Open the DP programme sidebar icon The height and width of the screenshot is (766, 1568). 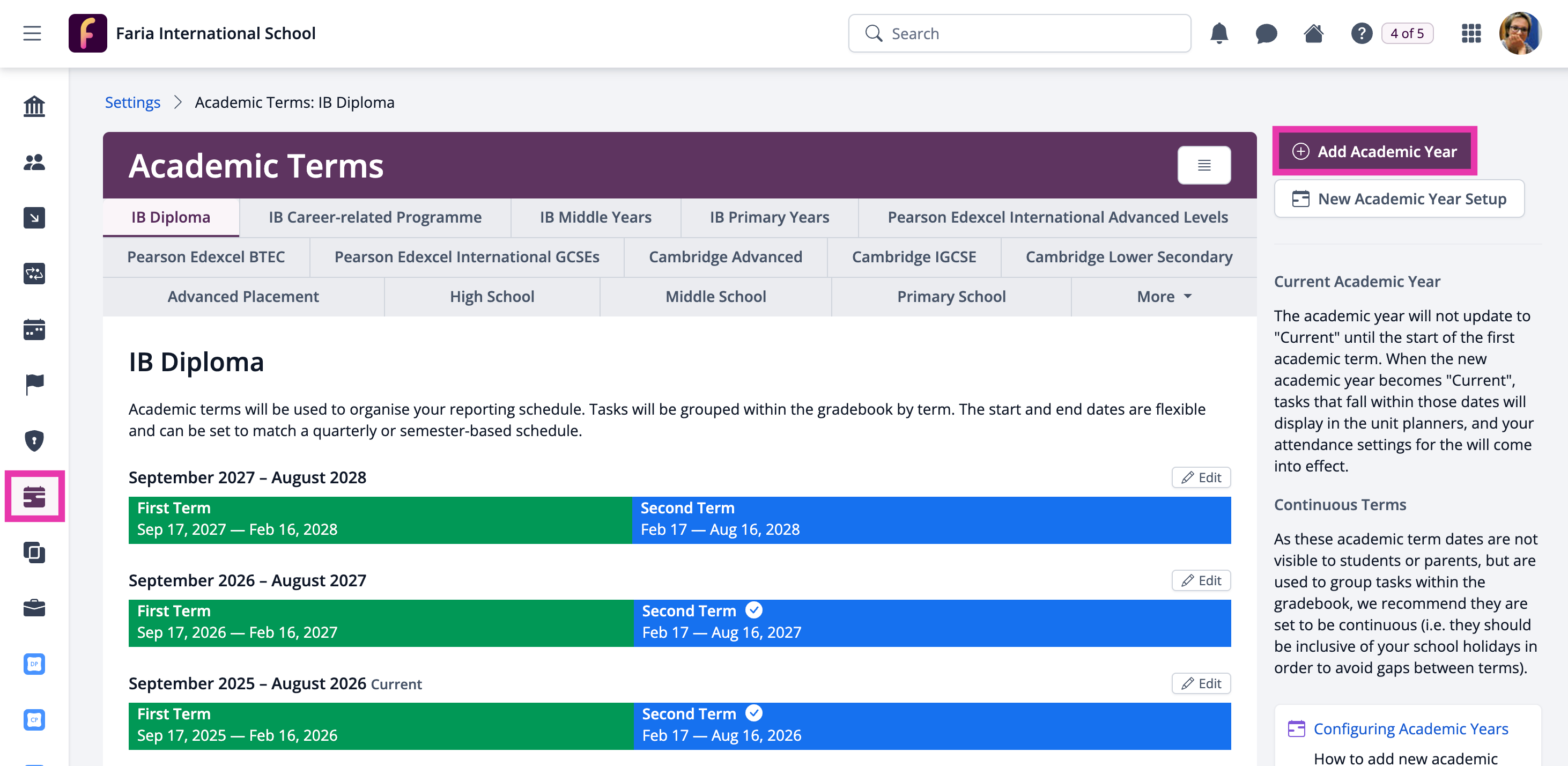pos(34,664)
